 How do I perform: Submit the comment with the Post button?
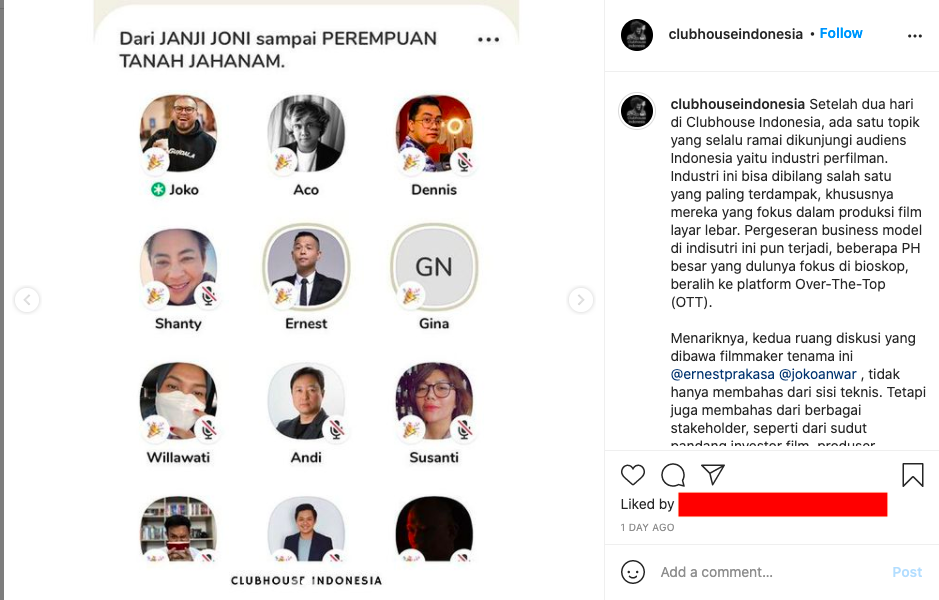pyautogui.click(x=907, y=572)
